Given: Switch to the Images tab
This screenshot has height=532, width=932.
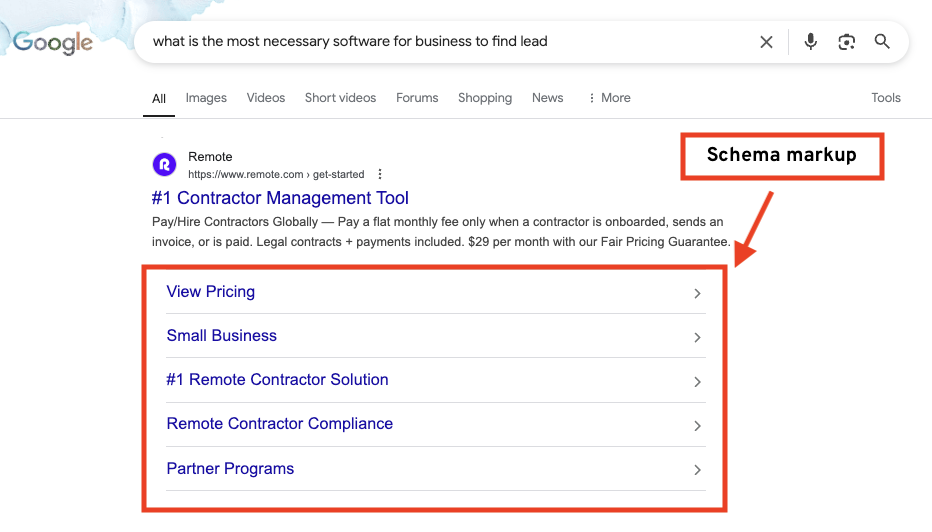Looking at the screenshot, I should [206, 98].
